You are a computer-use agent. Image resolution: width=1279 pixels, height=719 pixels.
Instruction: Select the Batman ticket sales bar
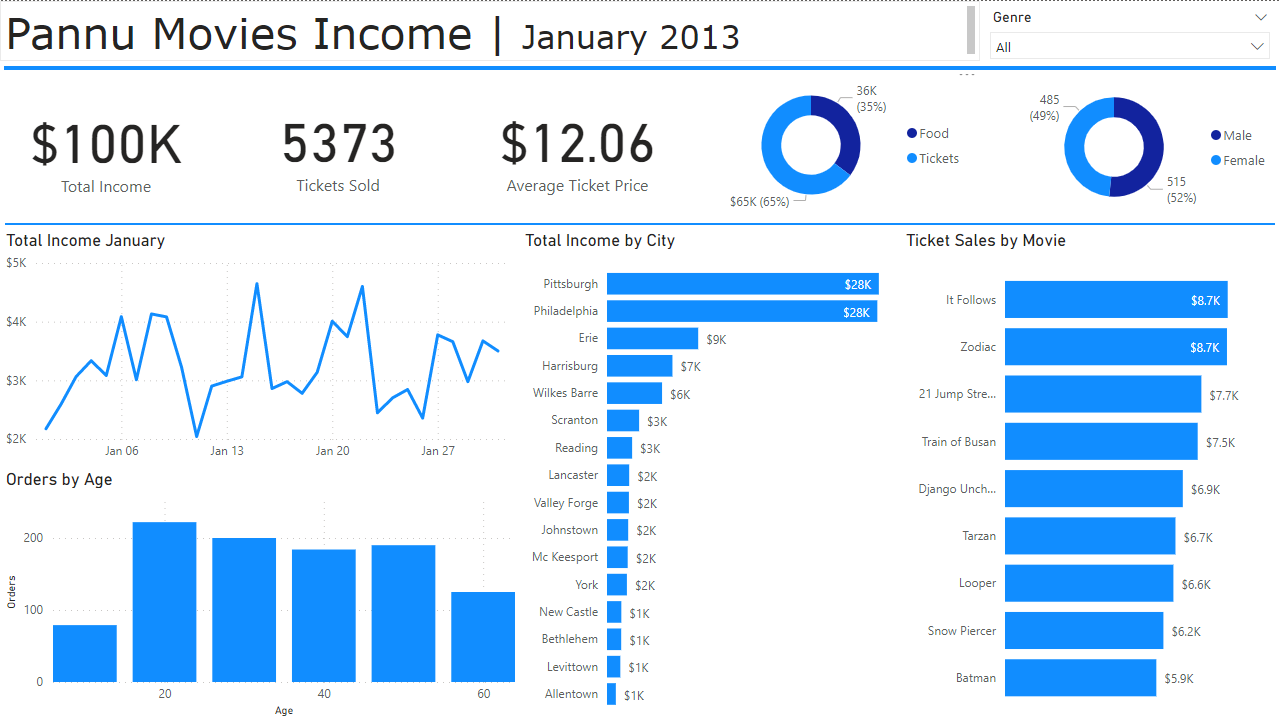pyautogui.click(x=1080, y=678)
